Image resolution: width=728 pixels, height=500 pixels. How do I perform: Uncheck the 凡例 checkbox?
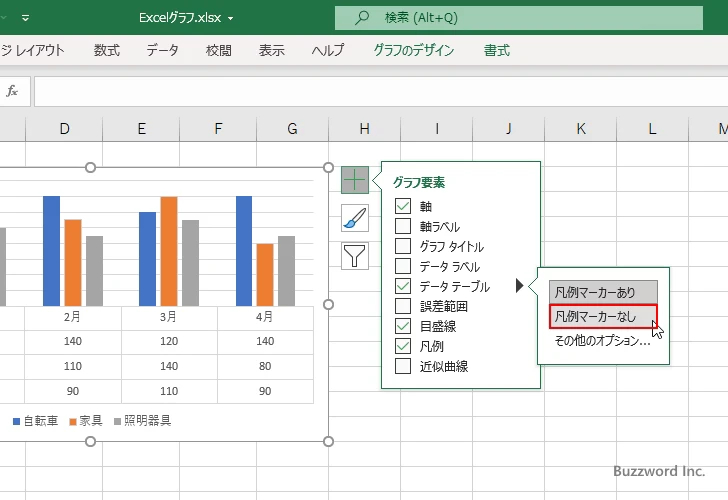coord(403,346)
